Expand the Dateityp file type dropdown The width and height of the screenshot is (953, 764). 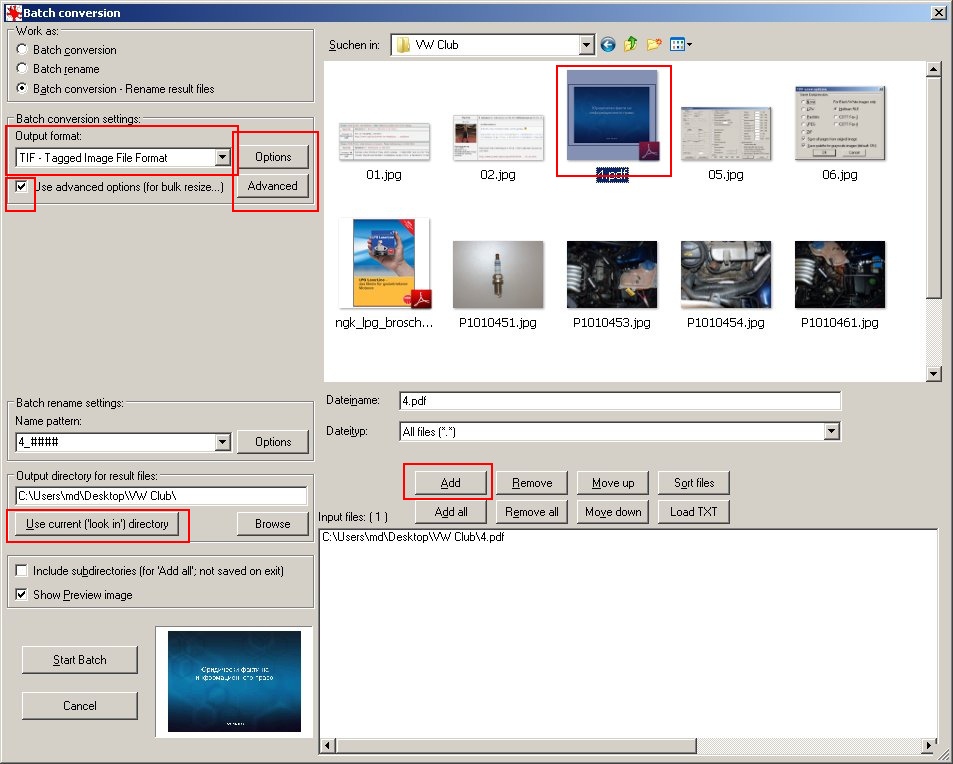[831, 432]
